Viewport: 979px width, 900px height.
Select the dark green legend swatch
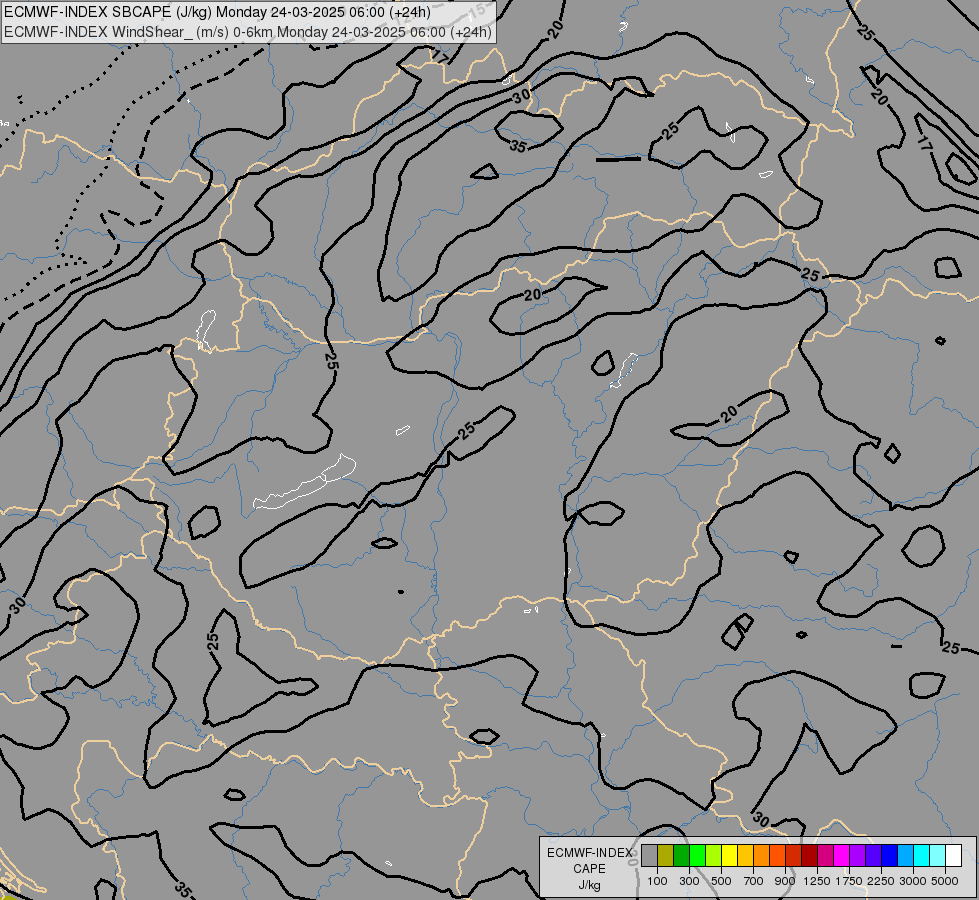tap(681, 855)
